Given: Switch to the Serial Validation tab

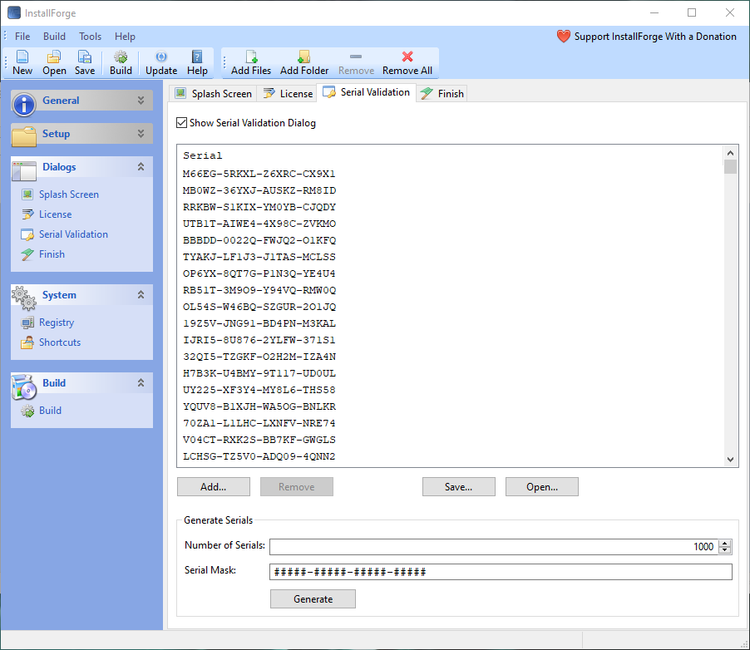Looking at the screenshot, I should pyautogui.click(x=367, y=92).
